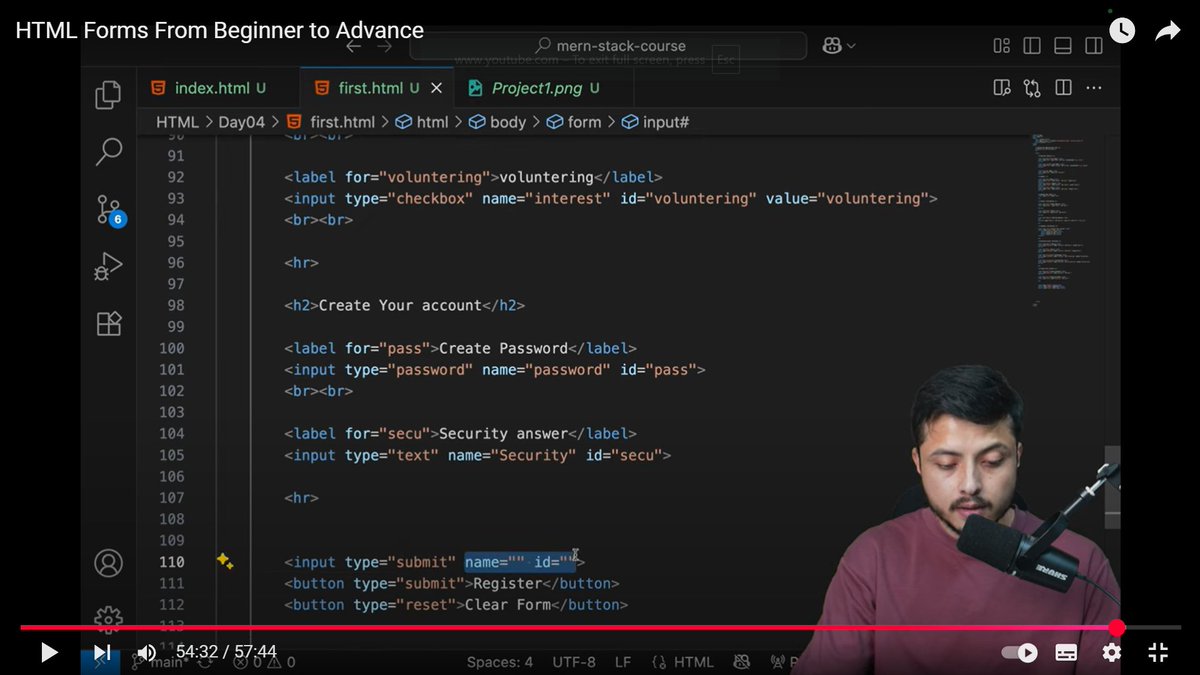Exit full screen in video player
Screen dimensions: 1200x675
pos(1158,653)
